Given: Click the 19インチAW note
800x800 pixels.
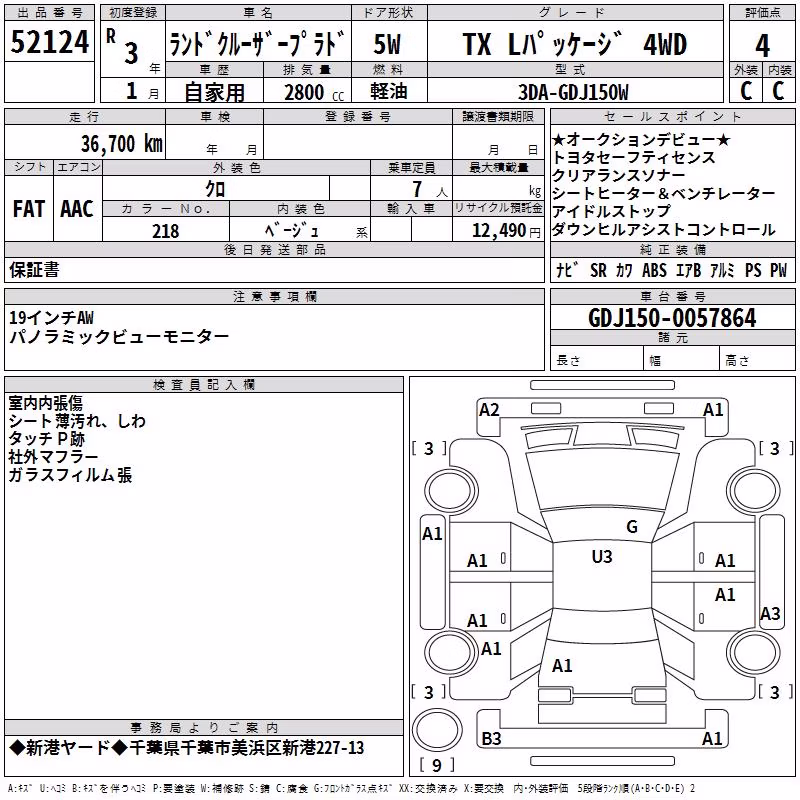Looking at the screenshot, I should point(52,318).
